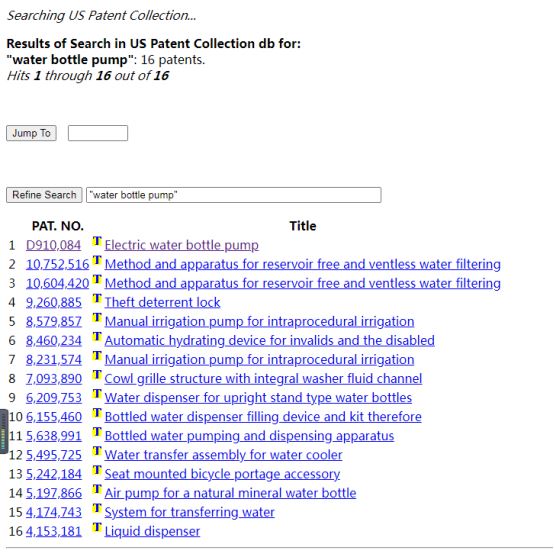Open Water transfer assembly for water cooler
This screenshot has width=554, height=557.
click(223, 455)
